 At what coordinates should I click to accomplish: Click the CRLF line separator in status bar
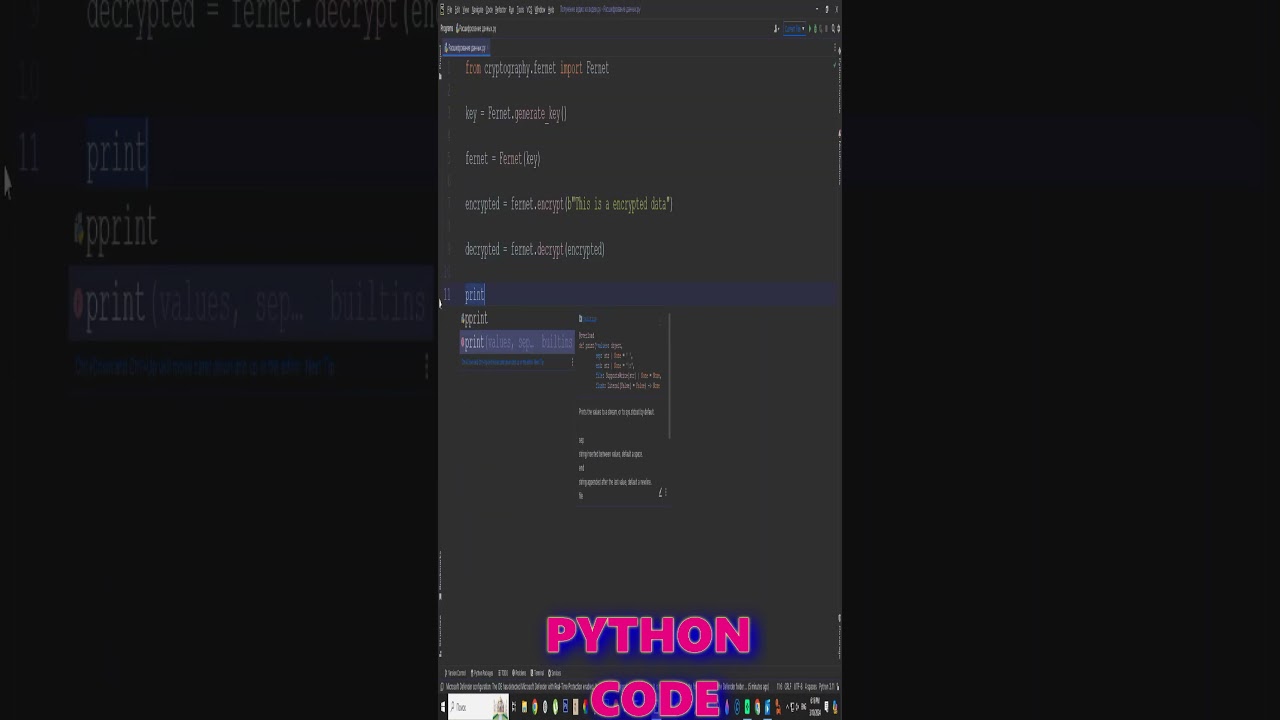click(788, 687)
